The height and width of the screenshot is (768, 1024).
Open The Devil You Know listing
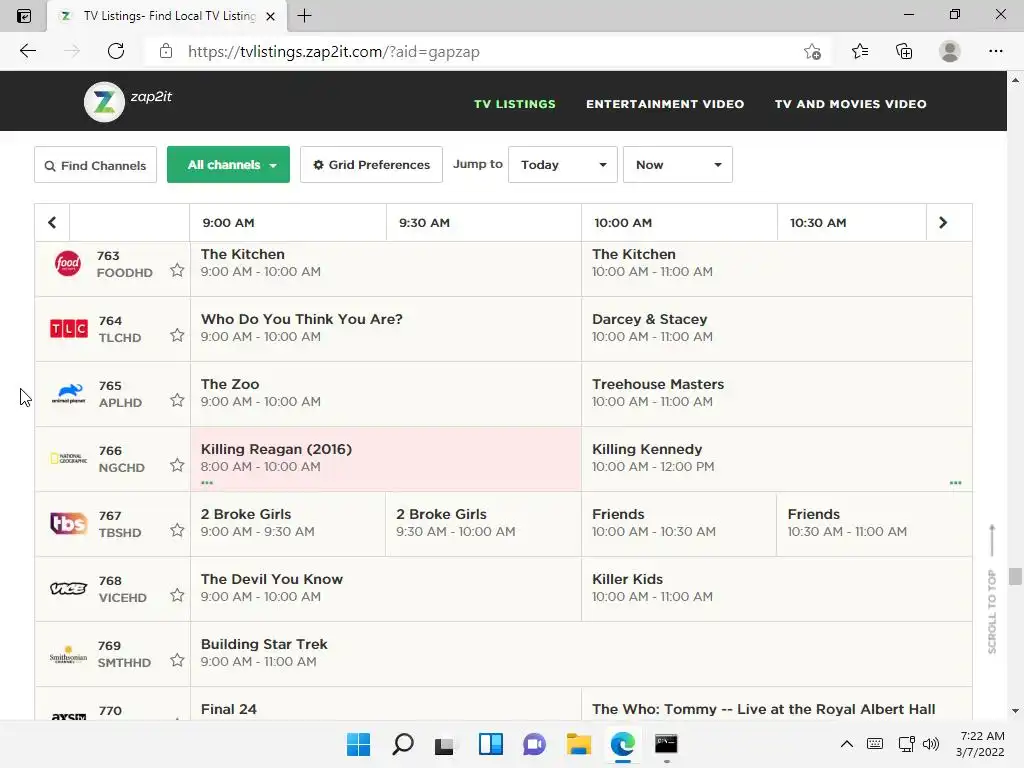(385, 588)
